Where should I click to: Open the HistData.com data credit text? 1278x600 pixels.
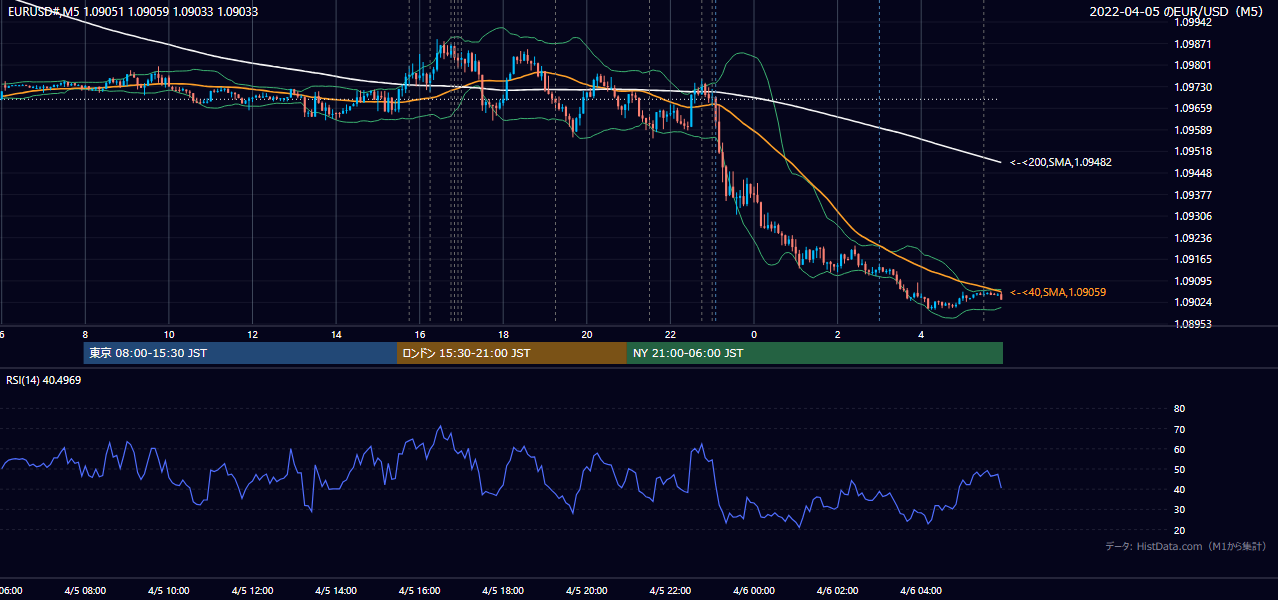coord(1186,546)
